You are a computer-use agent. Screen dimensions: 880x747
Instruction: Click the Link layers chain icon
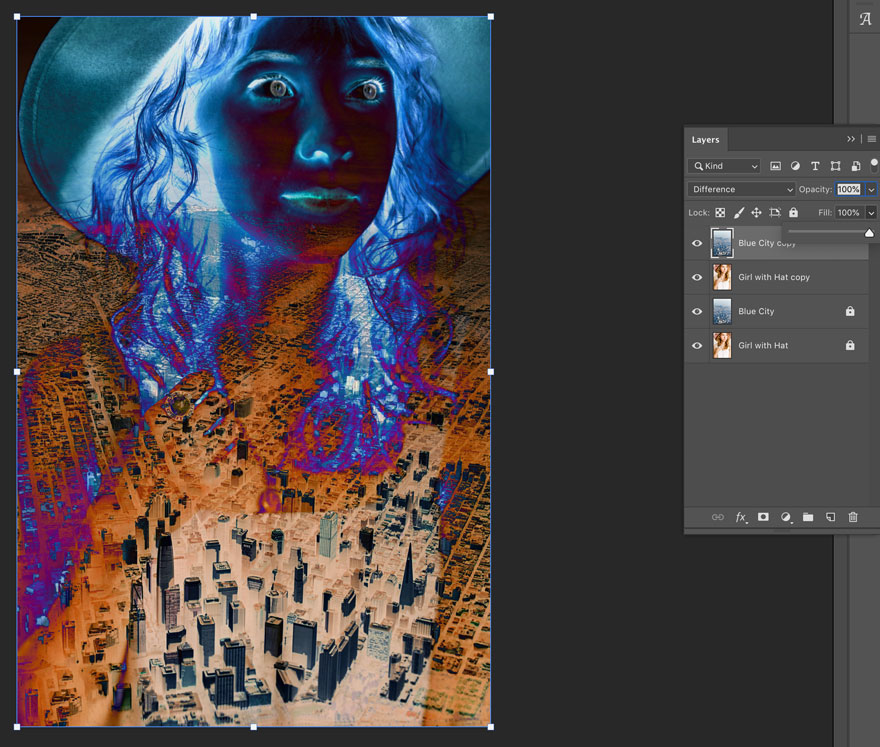tap(718, 517)
